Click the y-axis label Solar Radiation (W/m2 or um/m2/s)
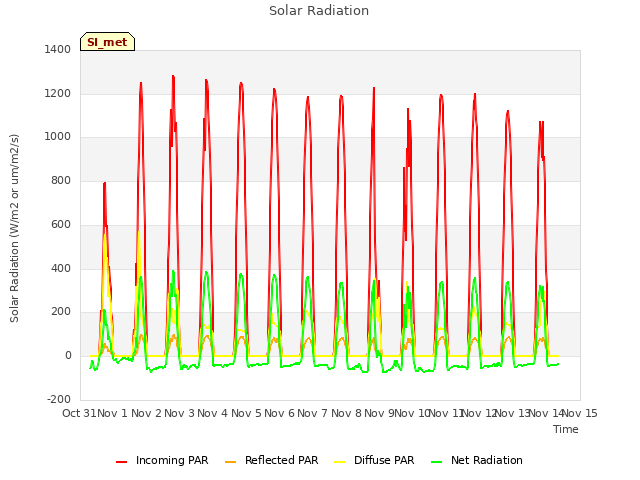Viewport: 640px width, 480px height. [x=14, y=228]
